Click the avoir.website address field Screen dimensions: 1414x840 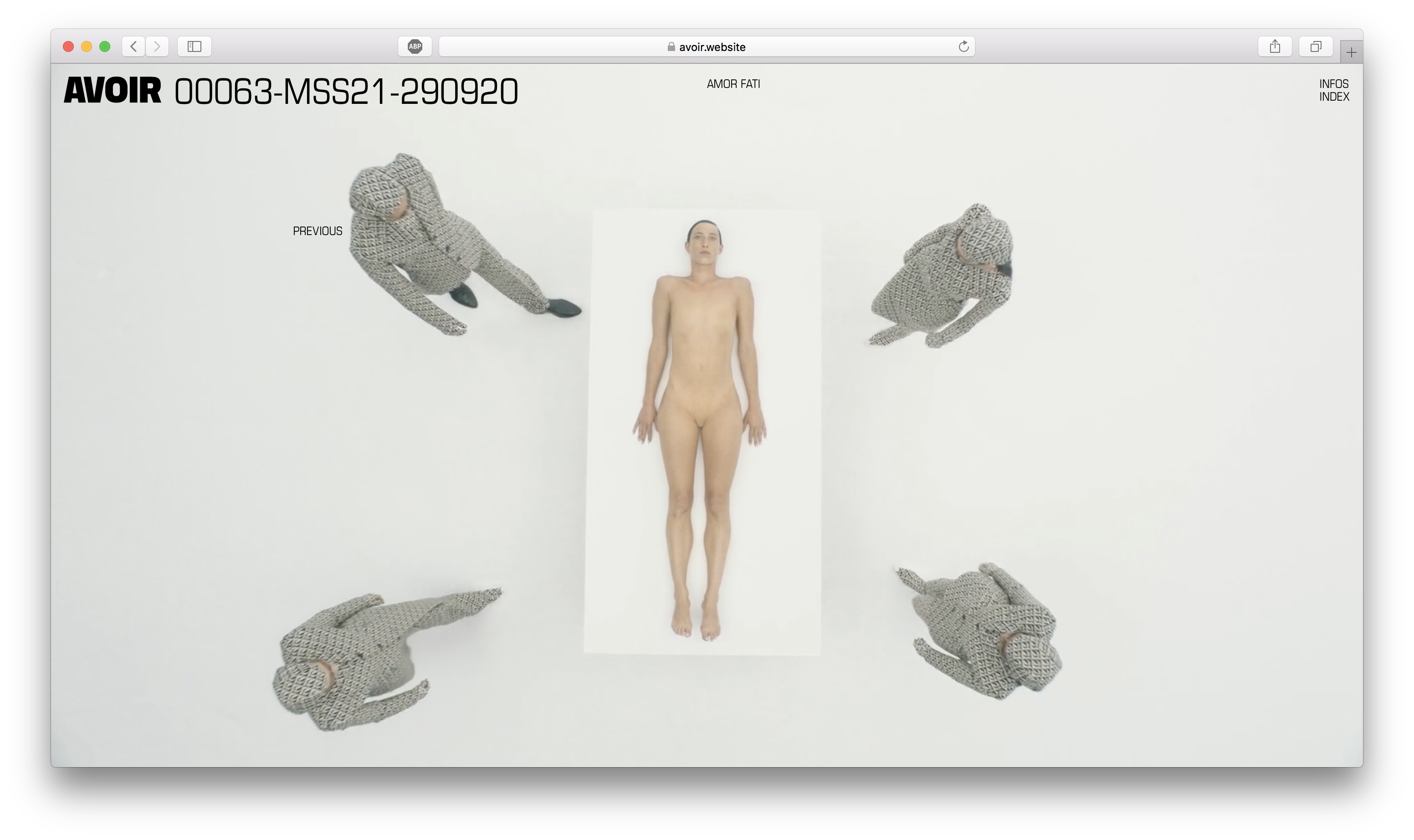(x=712, y=47)
